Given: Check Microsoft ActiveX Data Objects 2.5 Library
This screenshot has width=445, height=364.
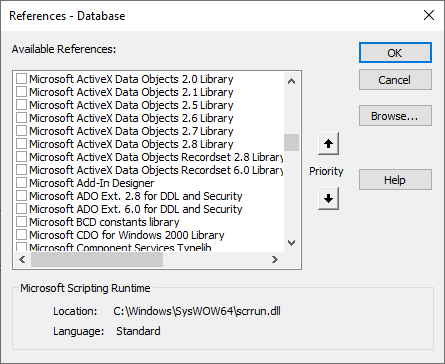Looking at the screenshot, I should (x=21, y=105).
